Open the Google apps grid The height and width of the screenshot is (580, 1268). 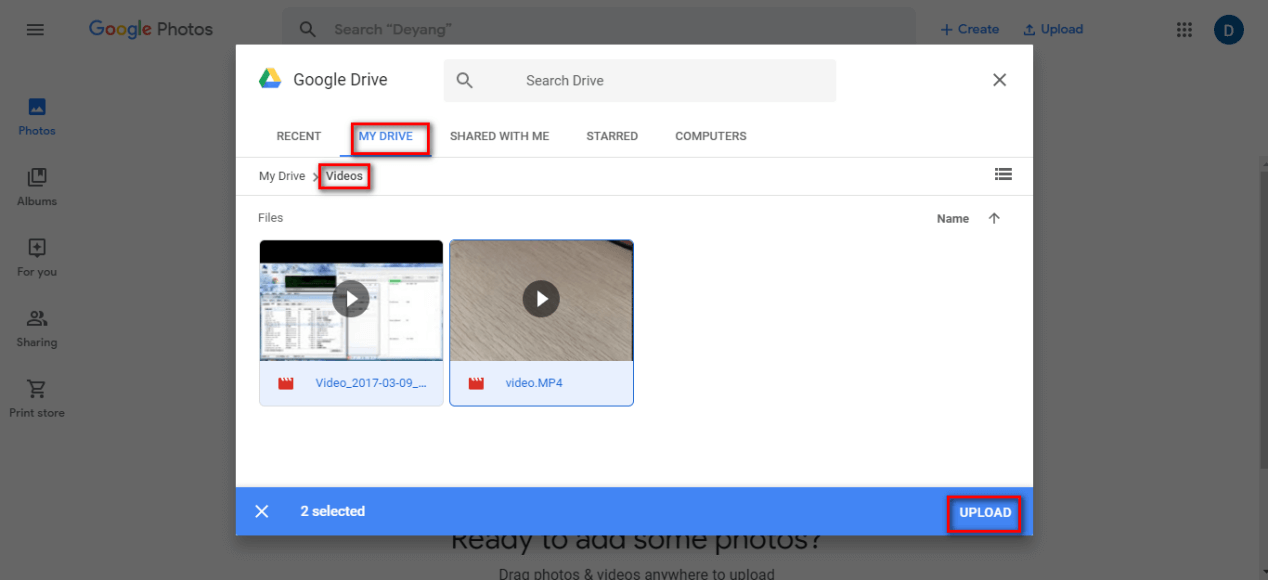point(1184,30)
